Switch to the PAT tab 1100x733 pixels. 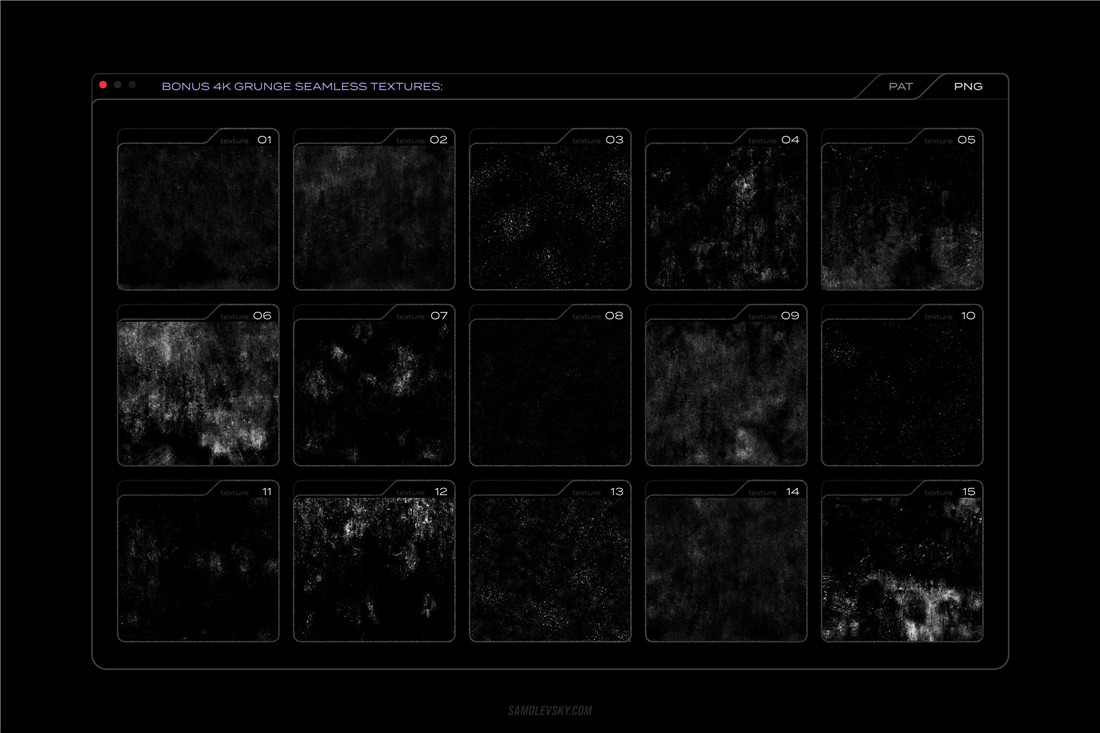click(x=900, y=86)
